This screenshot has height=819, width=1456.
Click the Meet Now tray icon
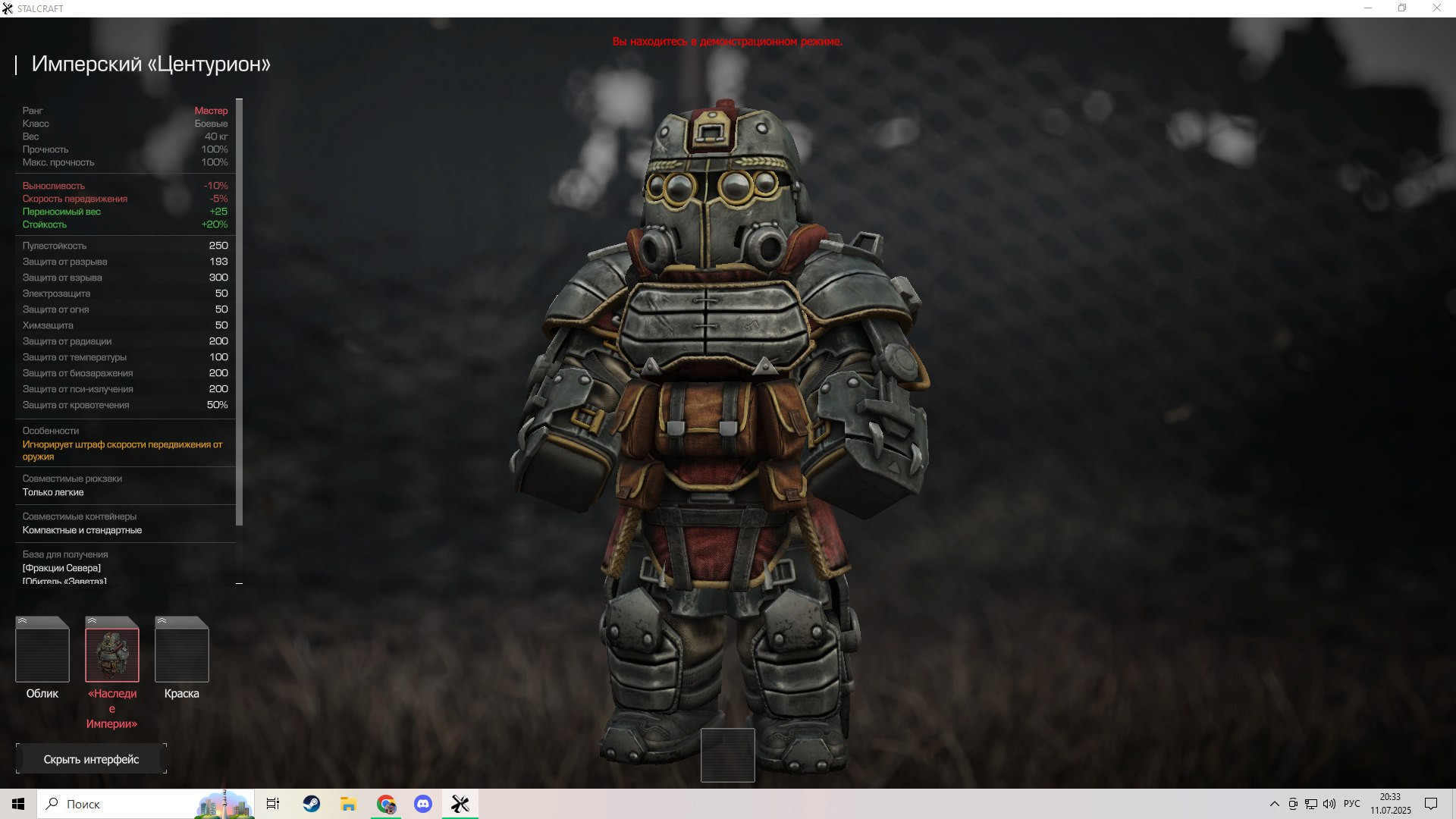coord(1293,804)
